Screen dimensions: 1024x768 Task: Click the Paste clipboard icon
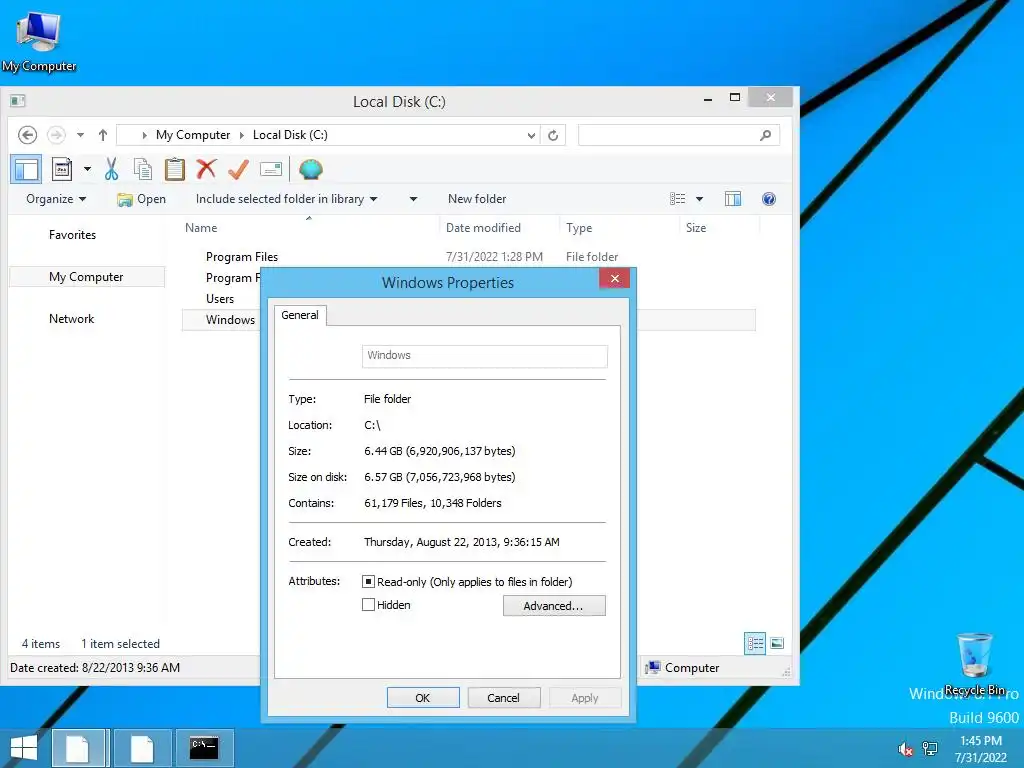(x=174, y=170)
